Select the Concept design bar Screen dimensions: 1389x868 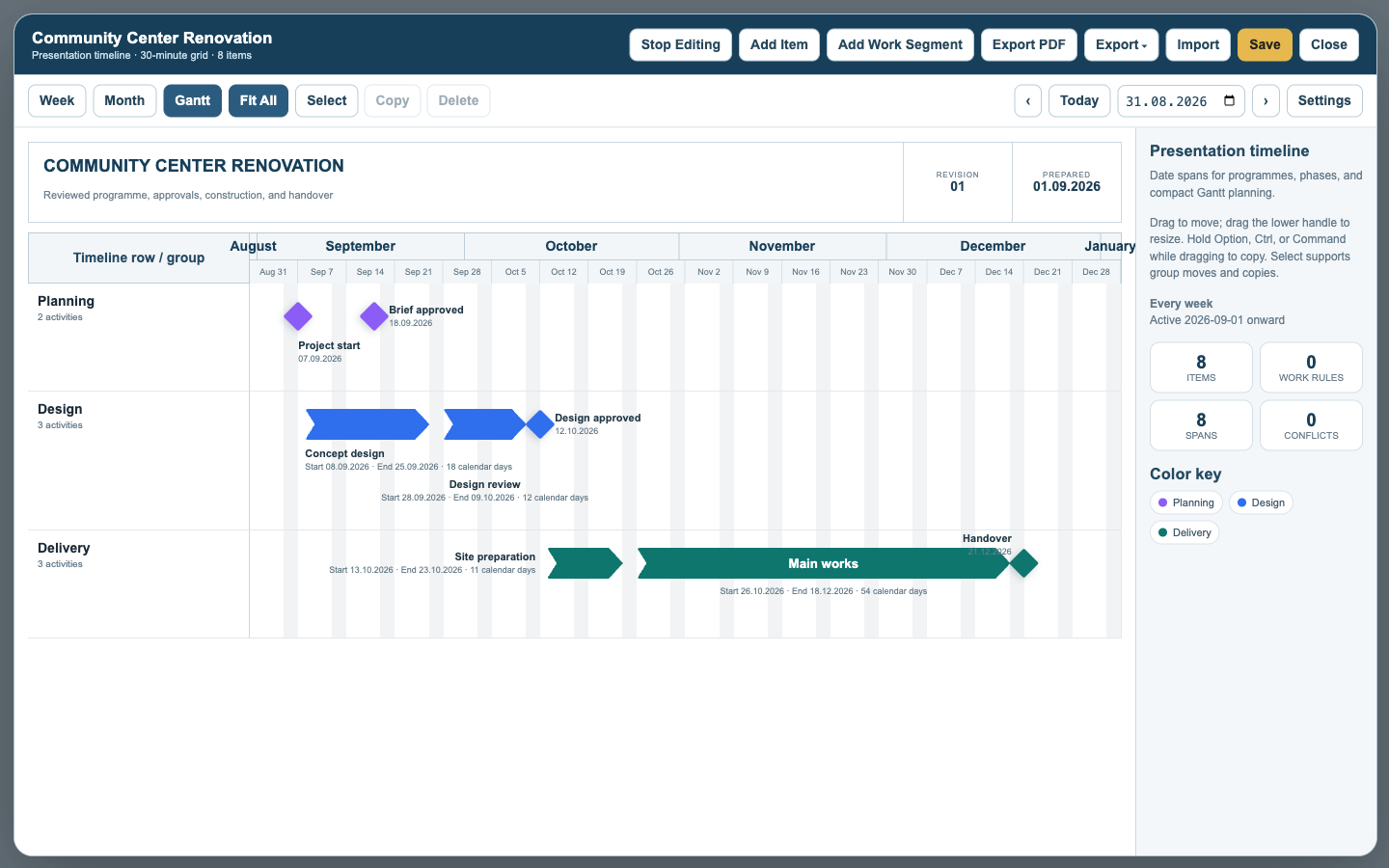(368, 424)
